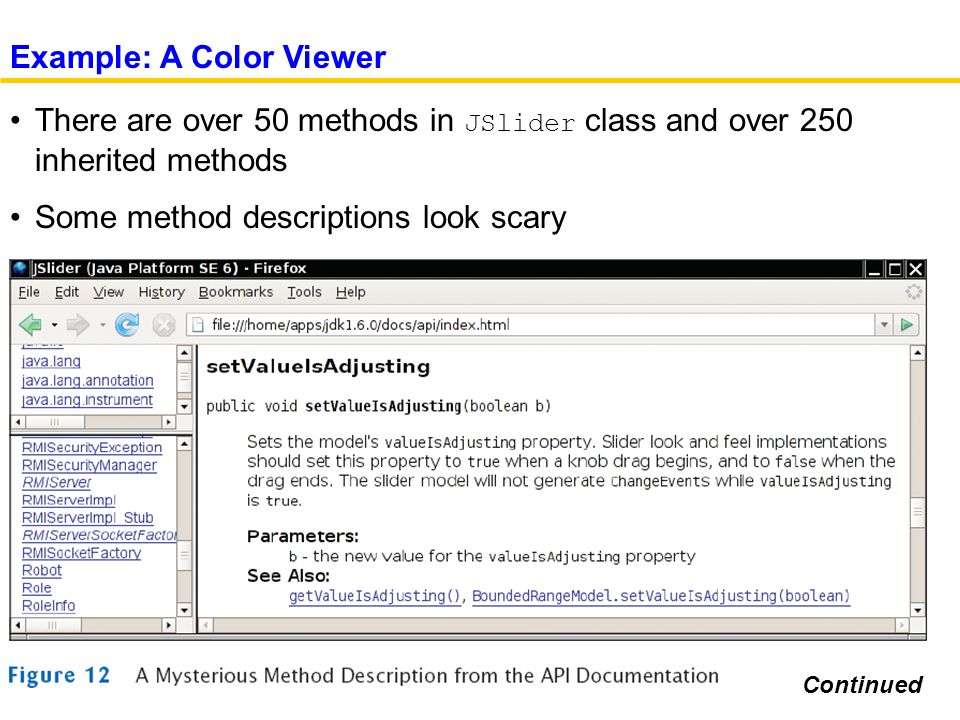Viewport: 960px width, 720px height.
Task: Open the Back history dropdown arrow
Action: (54, 325)
